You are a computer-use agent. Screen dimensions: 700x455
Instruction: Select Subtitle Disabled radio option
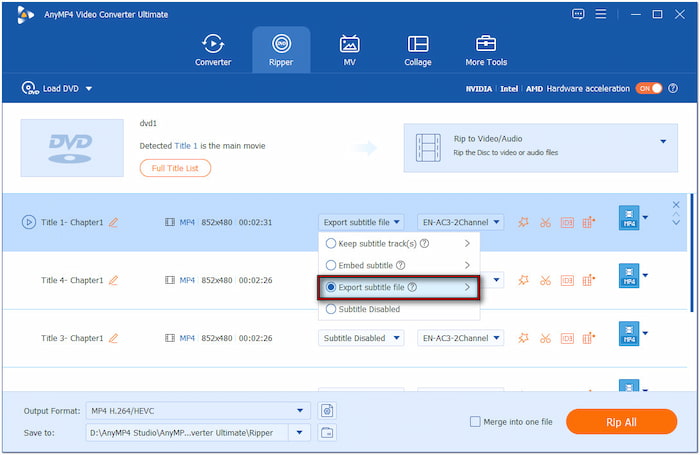tap(331, 309)
